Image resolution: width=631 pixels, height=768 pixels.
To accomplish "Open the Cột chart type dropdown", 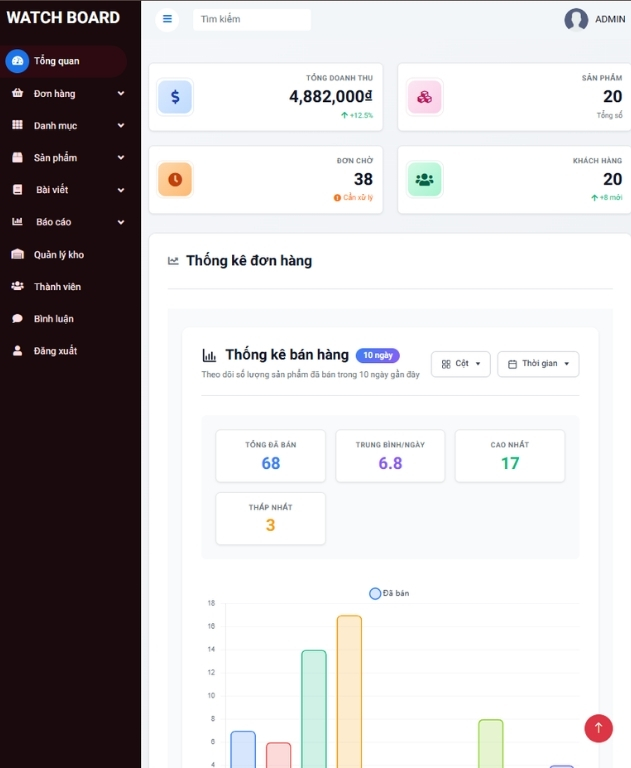I will click(460, 364).
